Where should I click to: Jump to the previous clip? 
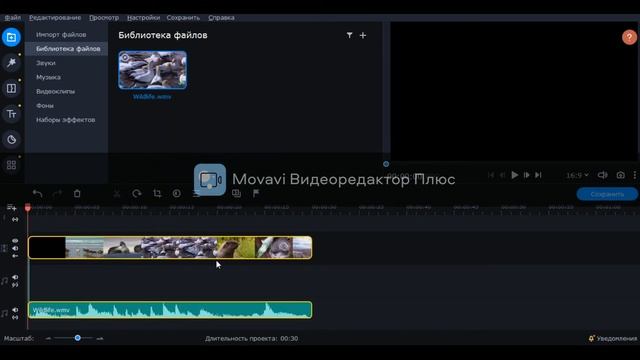(491, 175)
